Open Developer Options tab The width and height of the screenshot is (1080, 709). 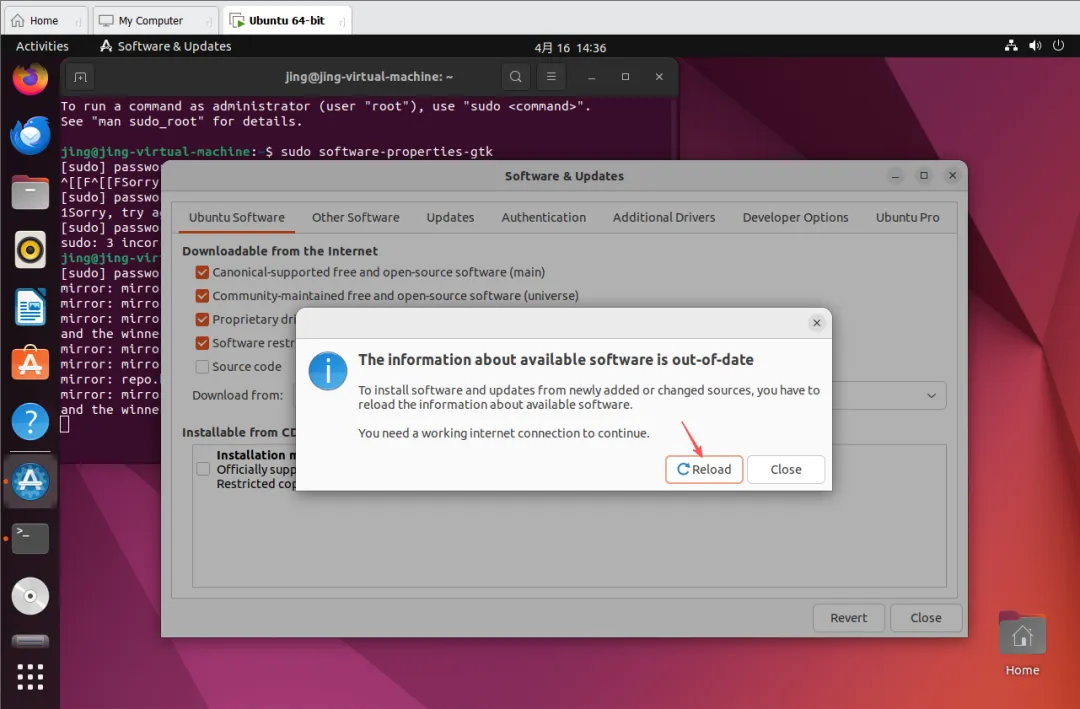(x=795, y=217)
